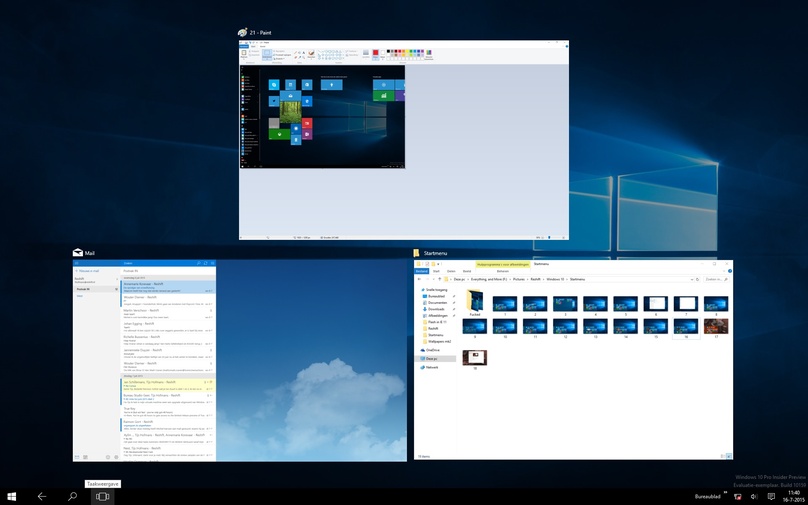Screen dimensions: 808x505
Task: Toggle the Taakweergave (Task View) button
Action: pyautogui.click(x=103, y=496)
